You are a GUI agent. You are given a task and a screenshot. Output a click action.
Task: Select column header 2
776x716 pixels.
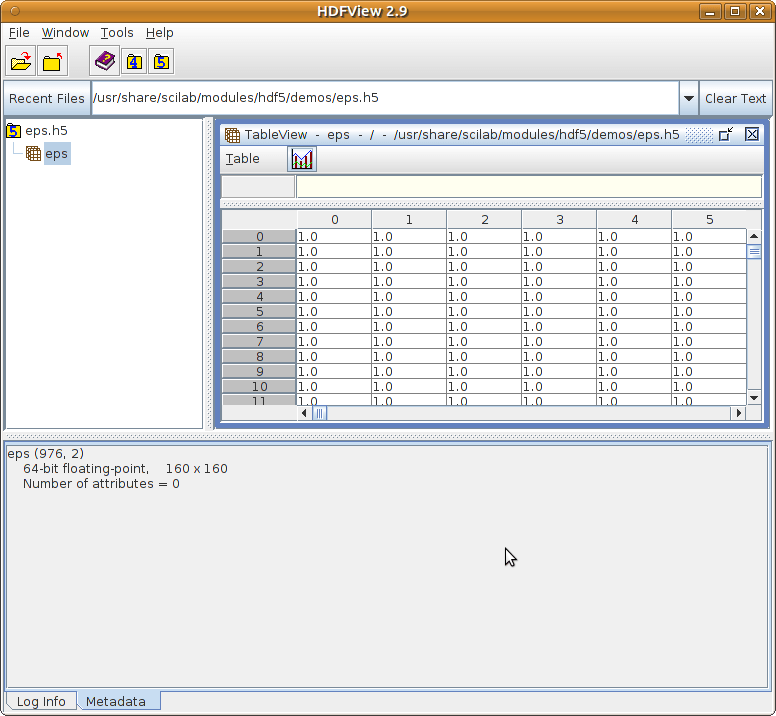[484, 220]
